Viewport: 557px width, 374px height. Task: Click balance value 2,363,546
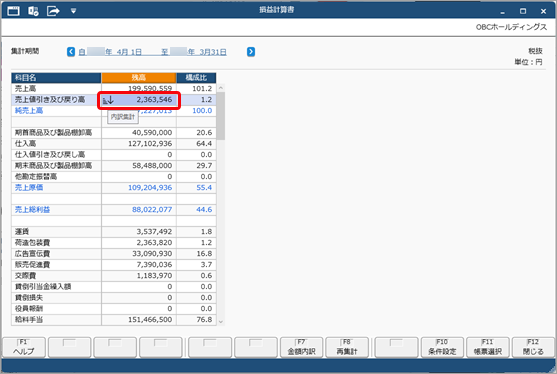tap(154, 100)
